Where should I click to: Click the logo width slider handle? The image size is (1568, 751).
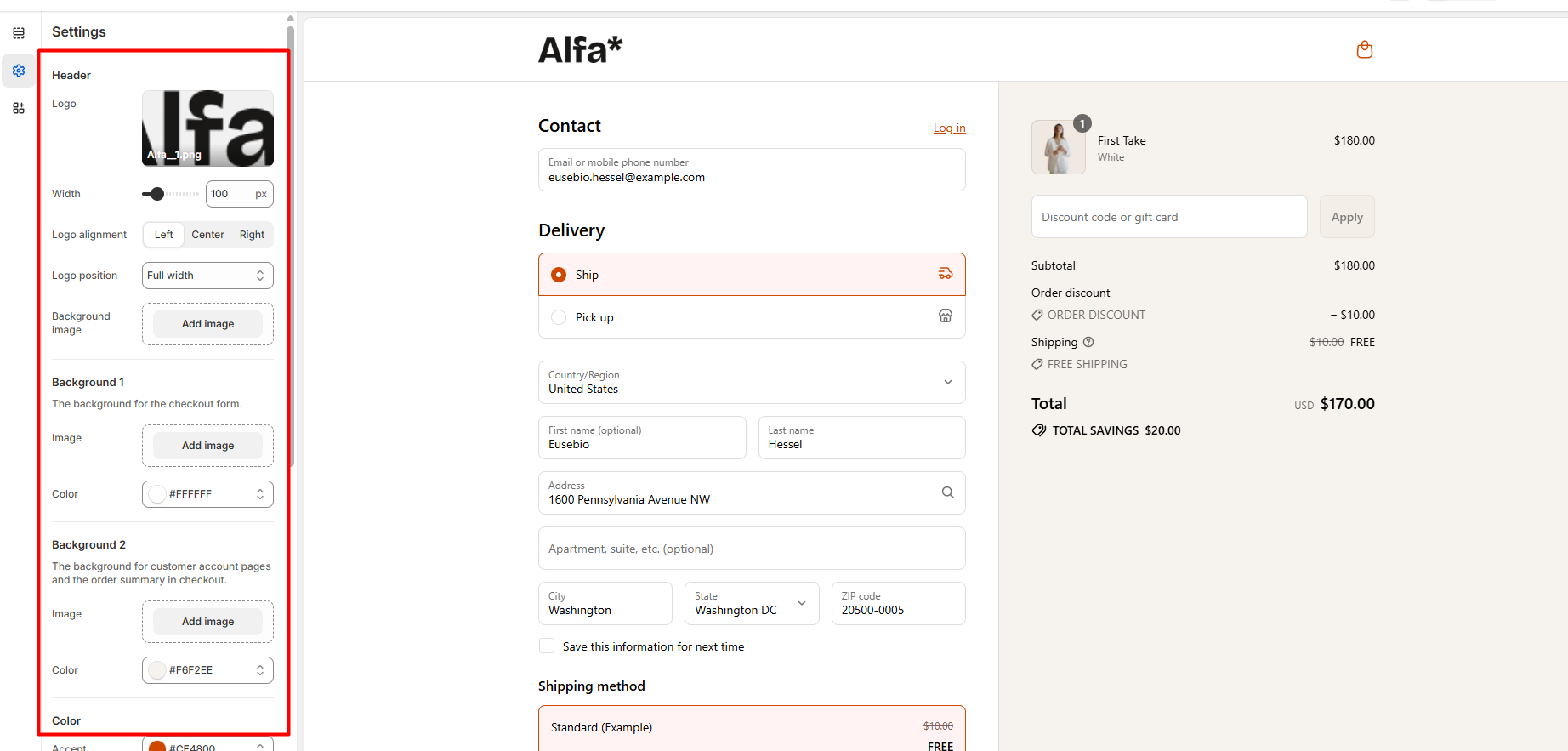pyautogui.click(x=157, y=194)
